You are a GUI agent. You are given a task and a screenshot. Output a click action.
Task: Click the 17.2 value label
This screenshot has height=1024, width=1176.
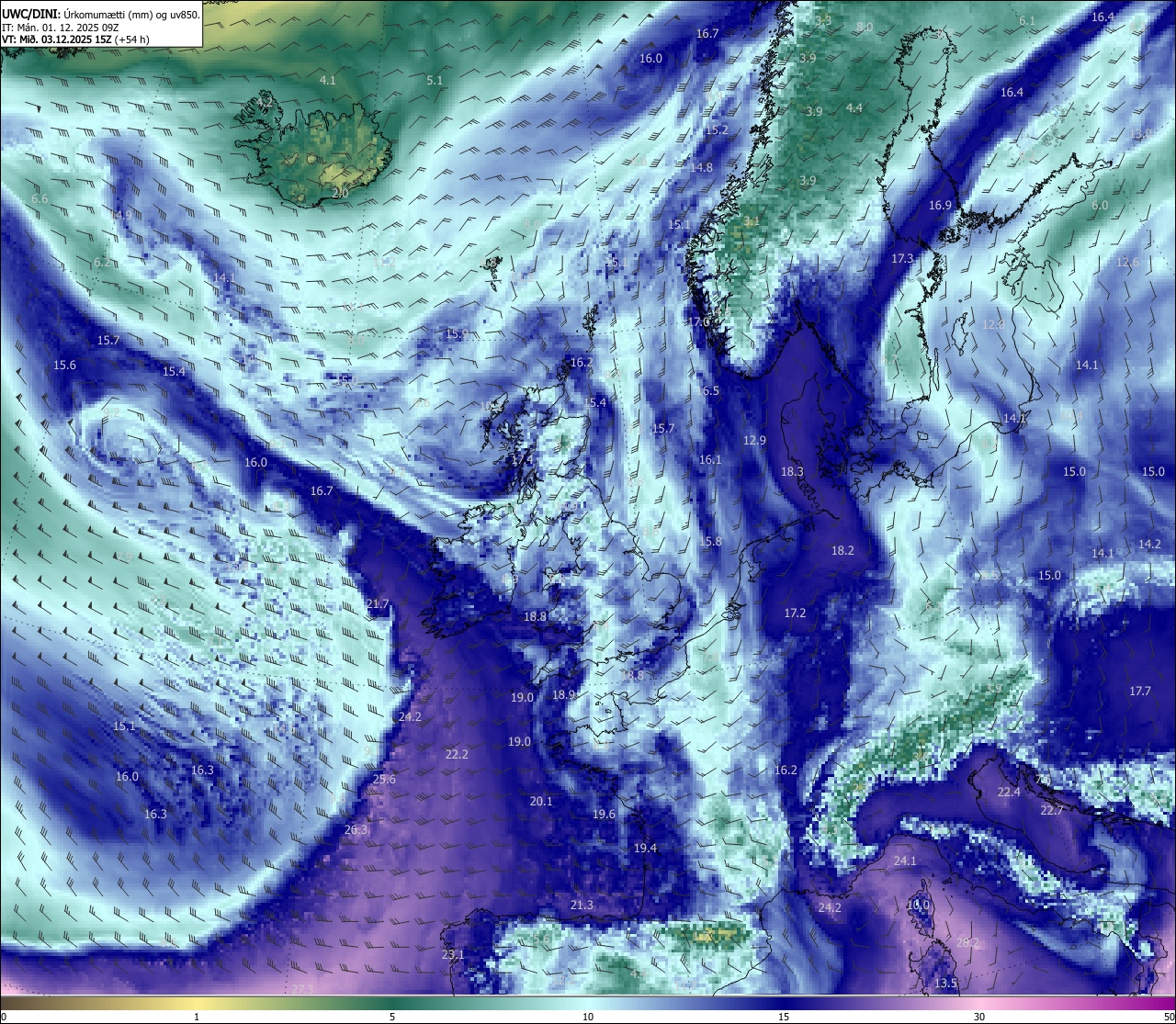[x=795, y=613]
